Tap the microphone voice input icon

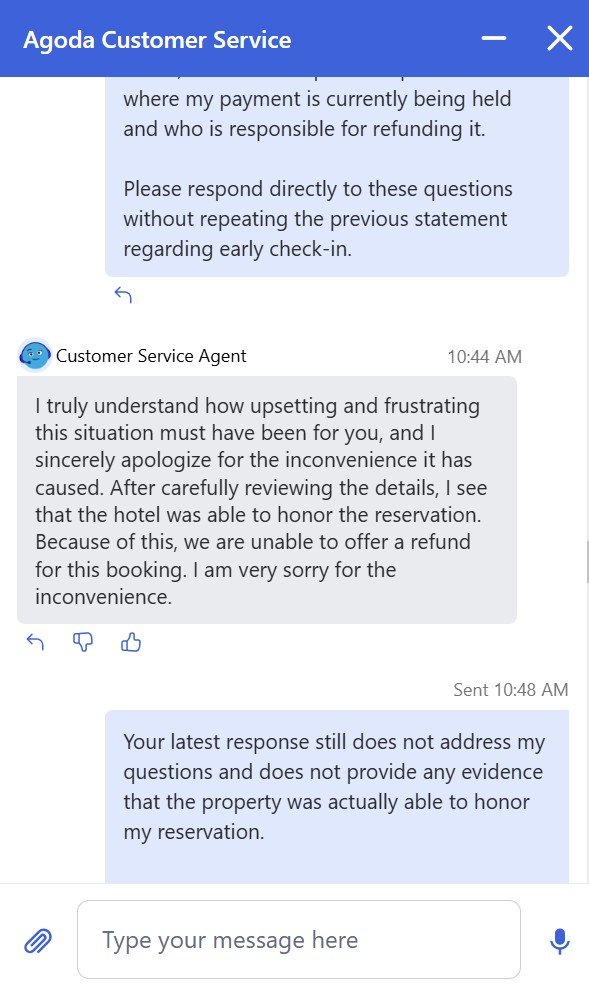pos(559,941)
